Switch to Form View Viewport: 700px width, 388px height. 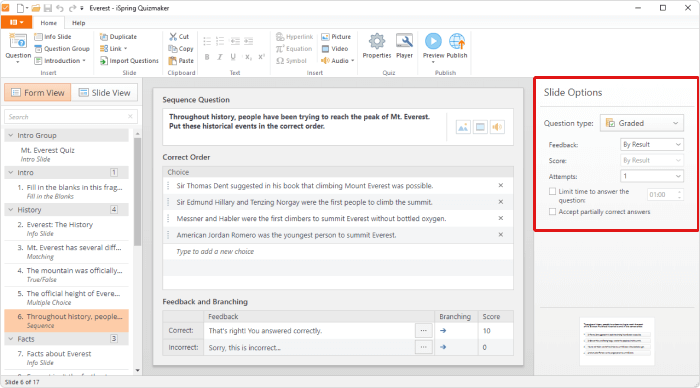[38, 92]
